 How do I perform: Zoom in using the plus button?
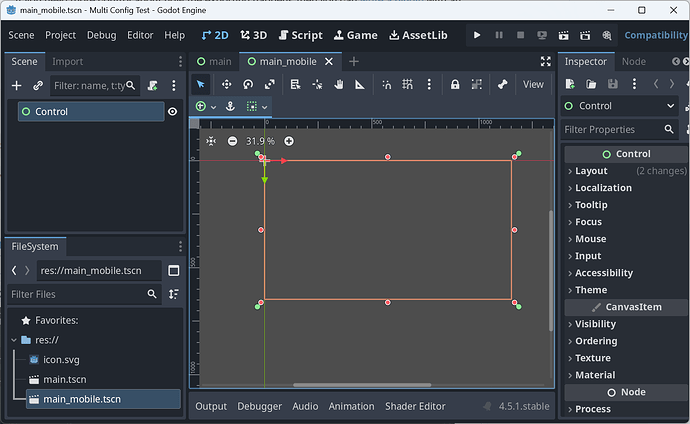[x=289, y=141]
